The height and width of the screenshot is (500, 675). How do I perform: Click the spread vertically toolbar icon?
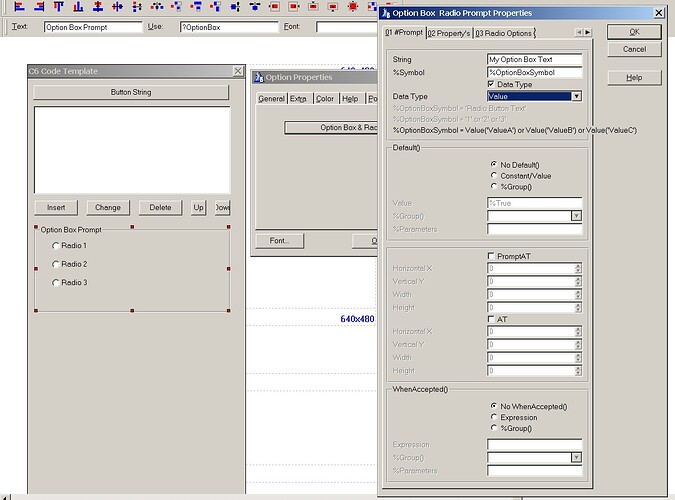point(137,6)
